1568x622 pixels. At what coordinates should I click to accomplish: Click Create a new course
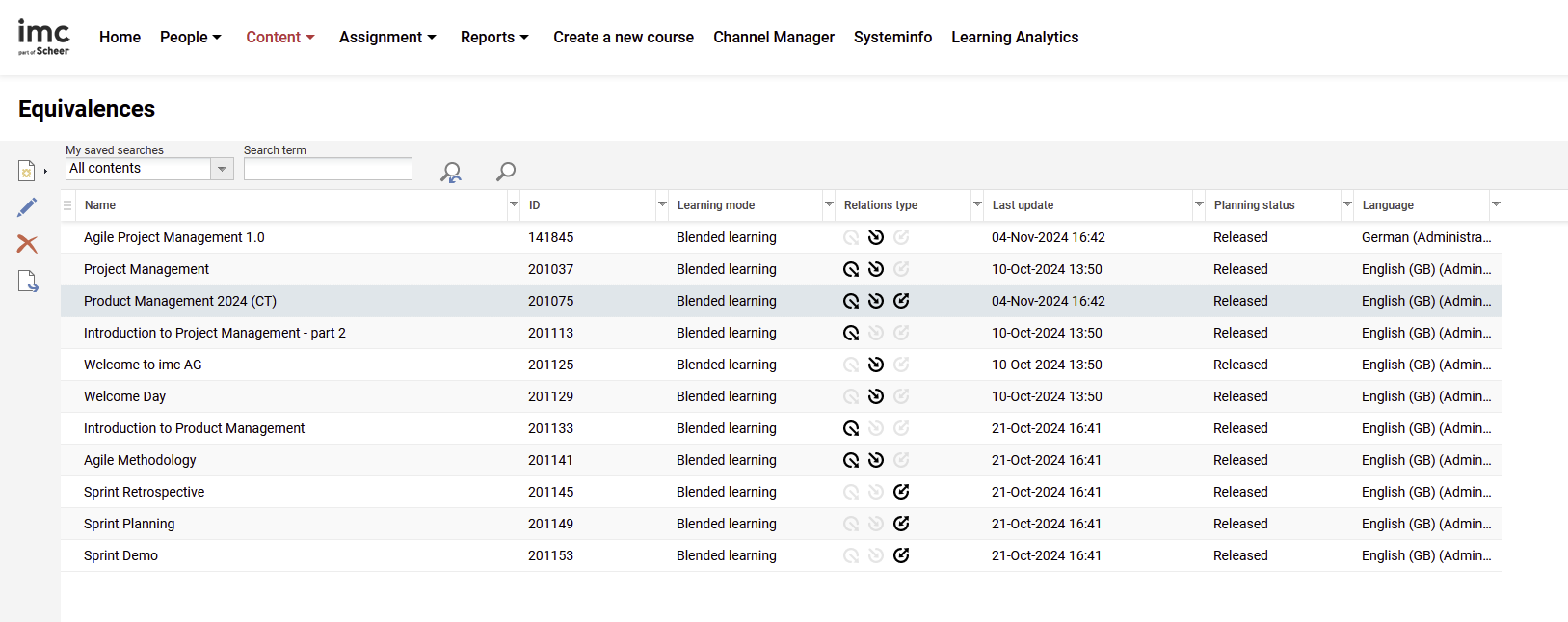[623, 37]
